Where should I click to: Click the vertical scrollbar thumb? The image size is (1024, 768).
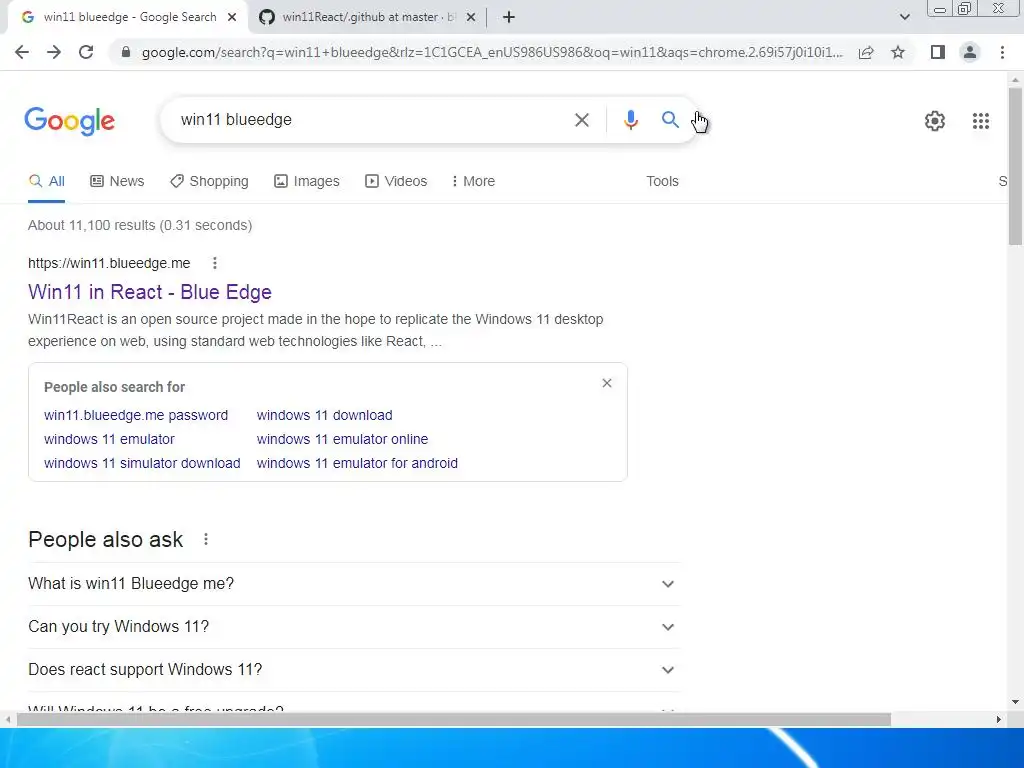click(1015, 167)
